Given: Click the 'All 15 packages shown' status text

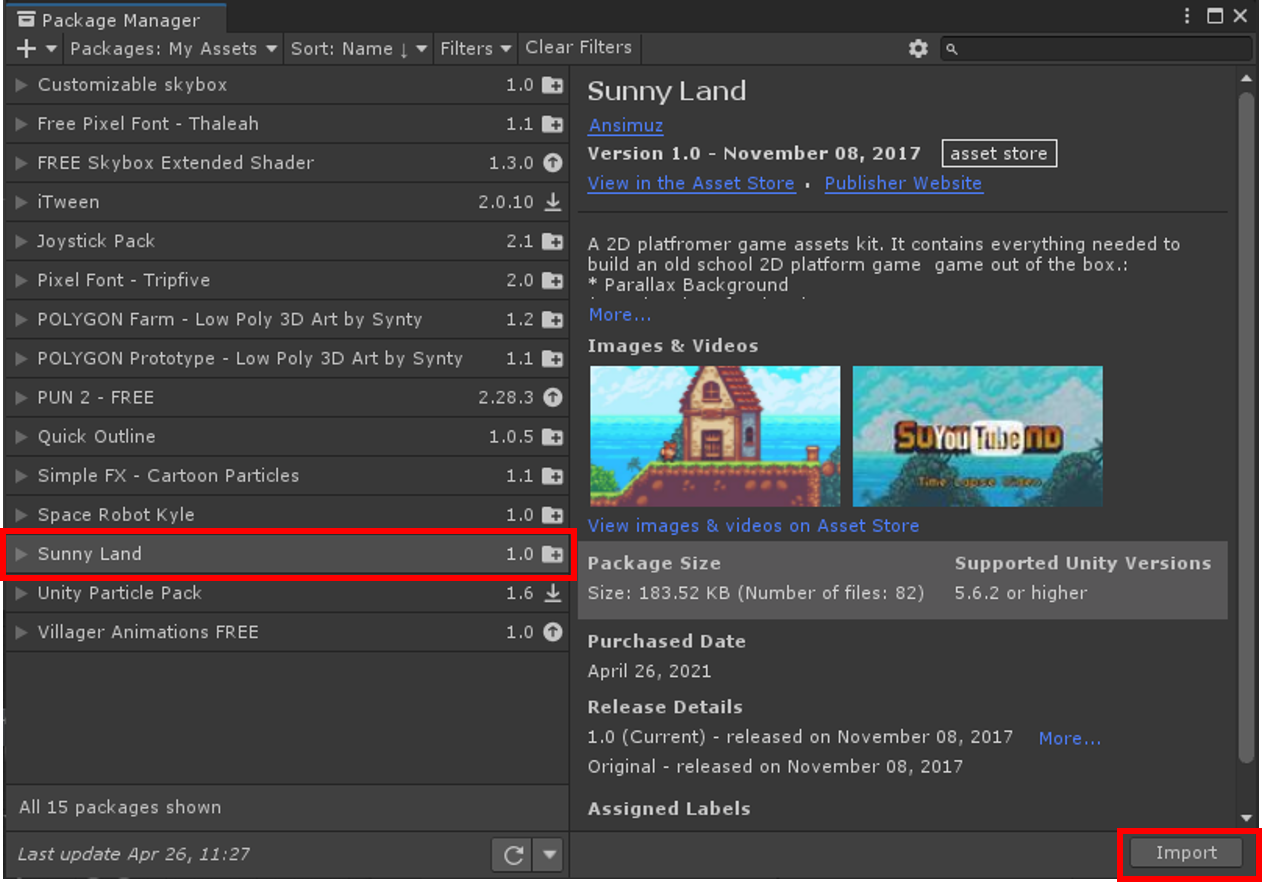Looking at the screenshot, I should 120,807.
